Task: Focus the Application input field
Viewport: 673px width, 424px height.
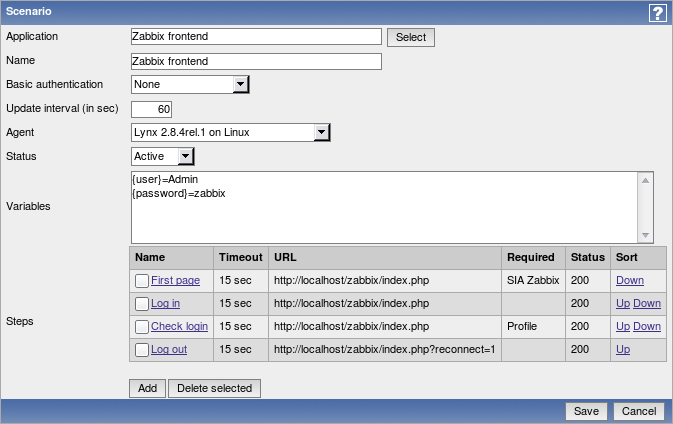Action: point(256,36)
